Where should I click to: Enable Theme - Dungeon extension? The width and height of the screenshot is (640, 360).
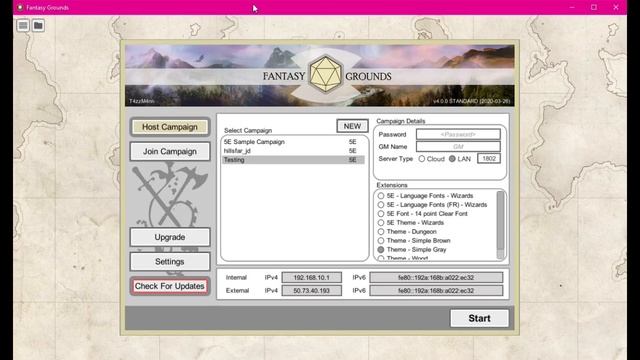point(381,232)
